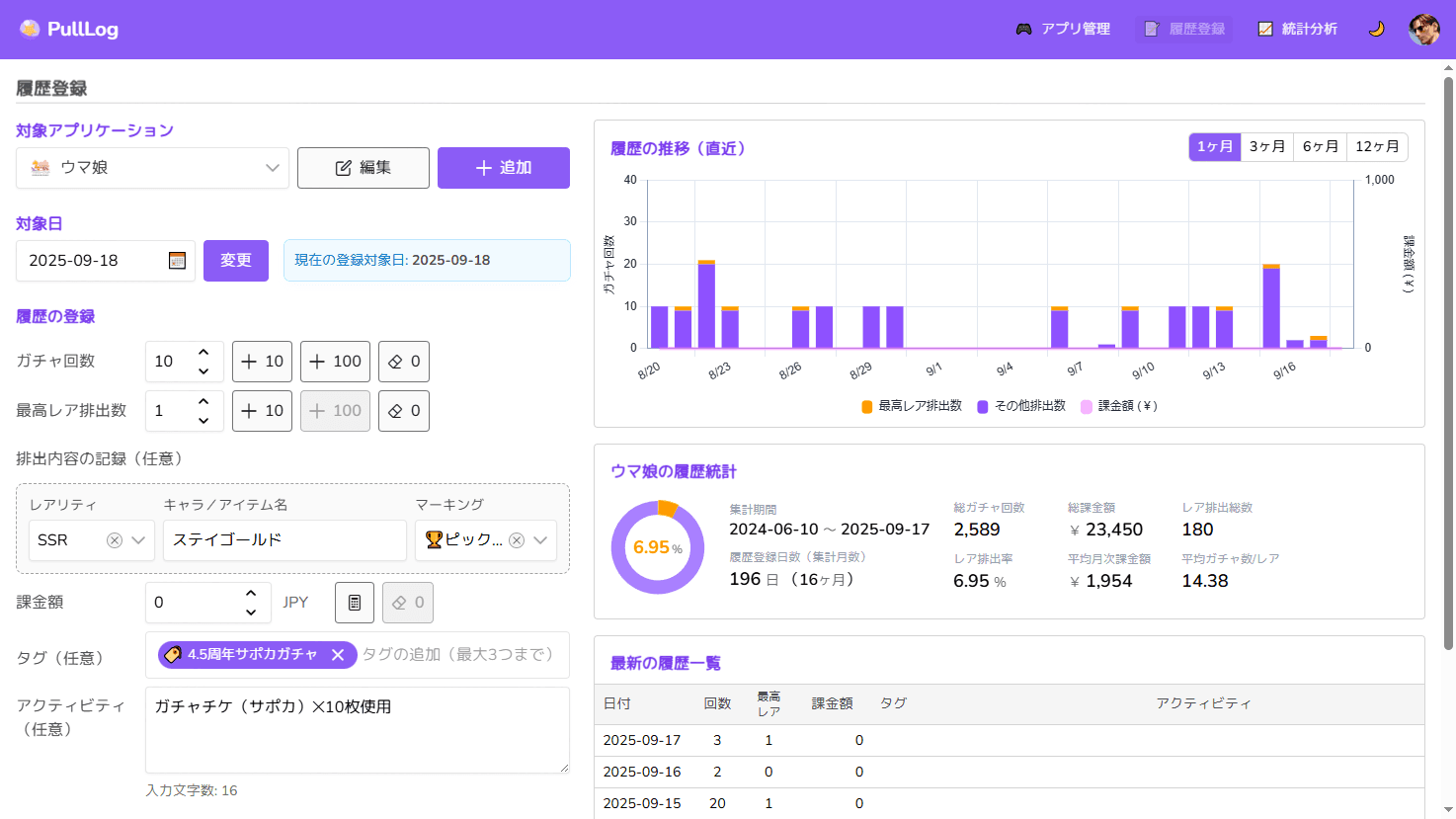This screenshot has width=1456, height=819.
Task: Clear the SSR rarity selection
Action: 115,540
